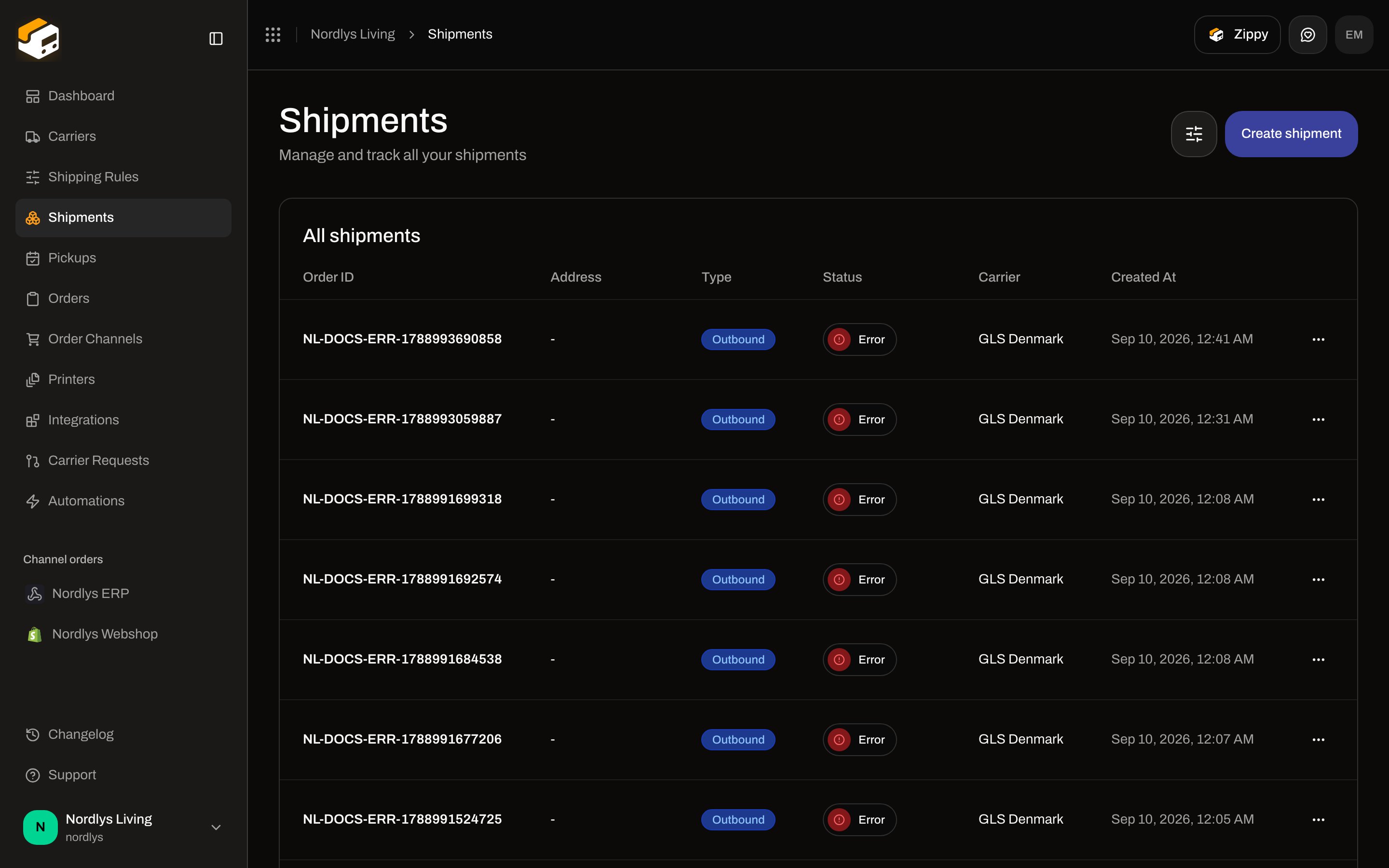Select Shipments in the sidebar
This screenshot has height=868, width=1389.
[x=123, y=217]
